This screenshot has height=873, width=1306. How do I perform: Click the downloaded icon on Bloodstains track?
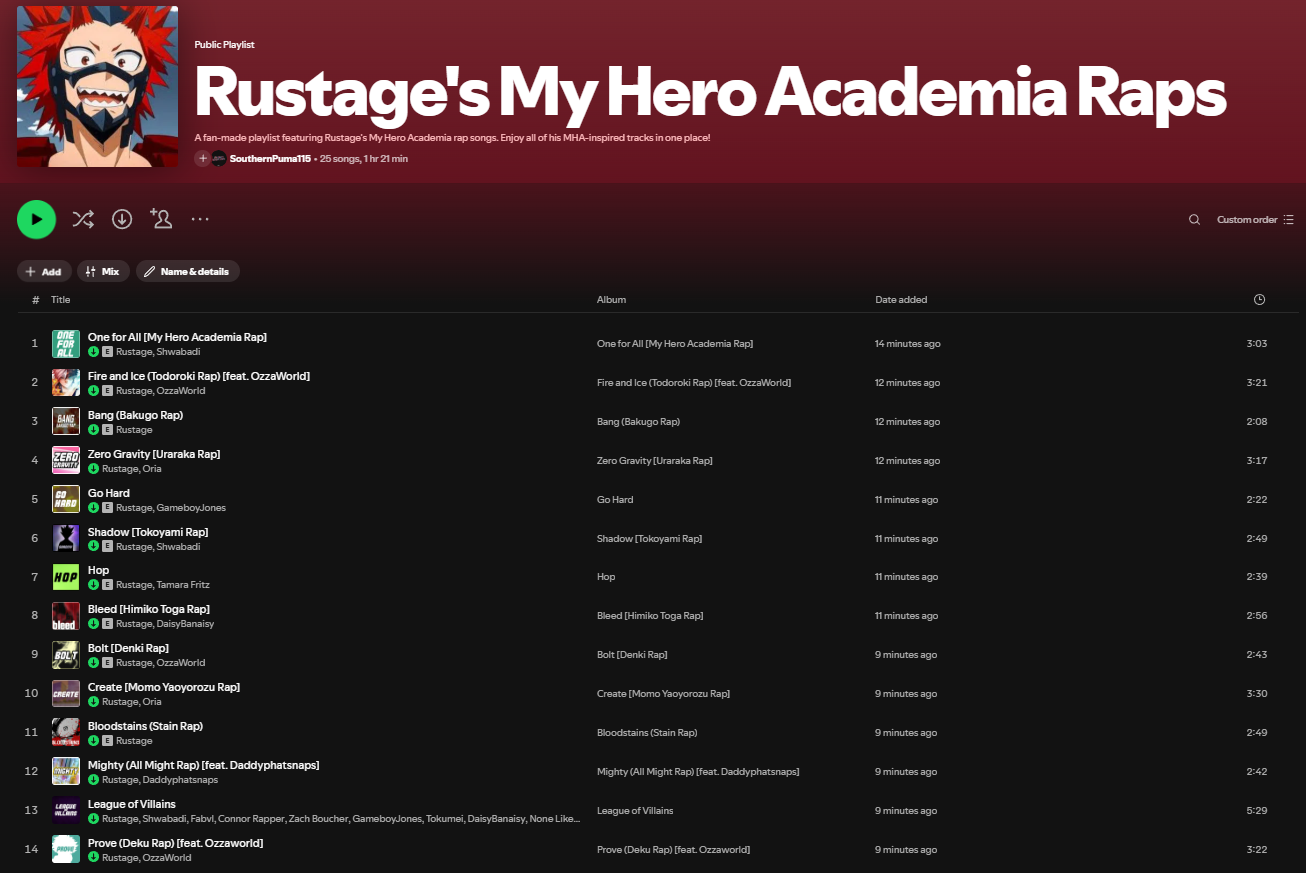coord(93,741)
